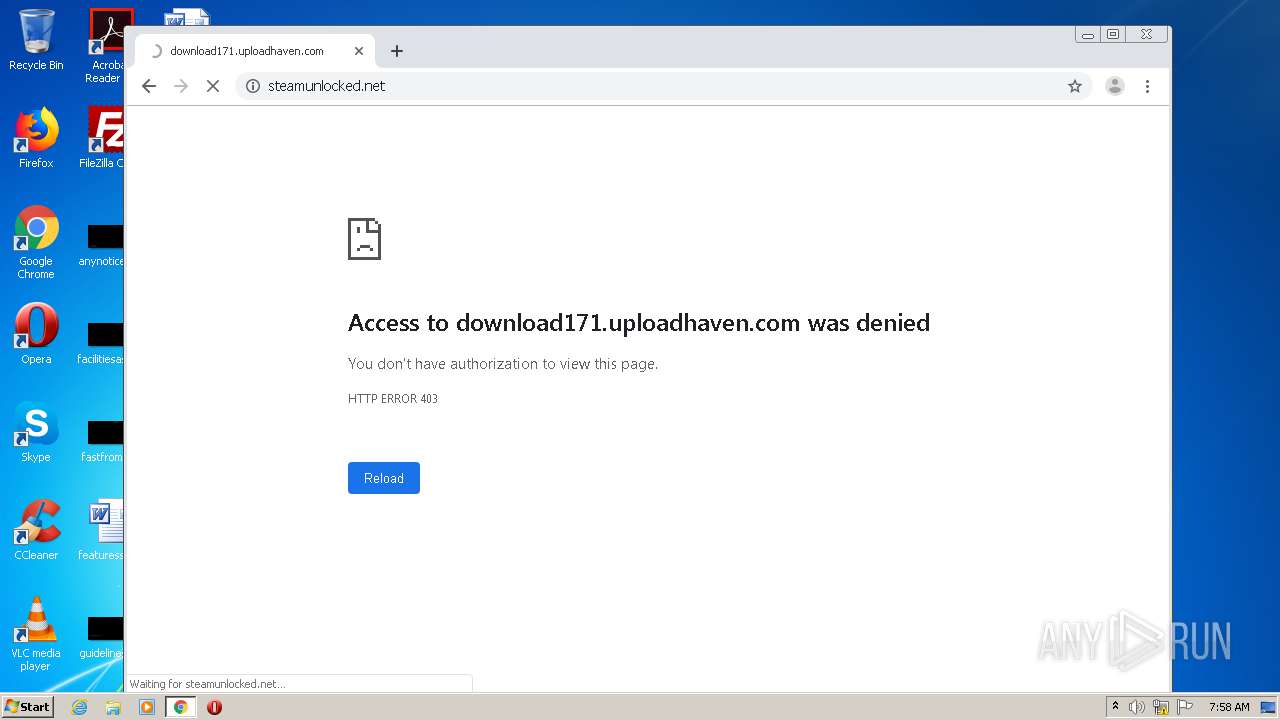Open the VLC media player shortcut
Image resolution: width=1280 pixels, height=720 pixels.
pyautogui.click(x=36, y=634)
